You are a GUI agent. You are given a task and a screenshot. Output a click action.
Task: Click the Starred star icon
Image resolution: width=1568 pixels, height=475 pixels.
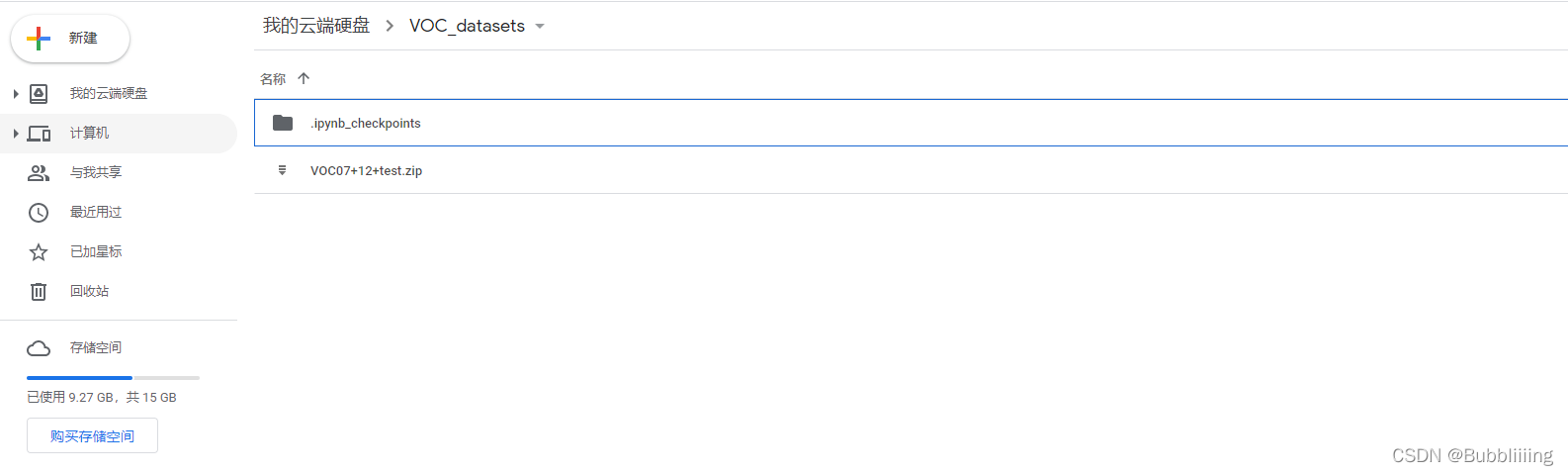click(x=39, y=252)
